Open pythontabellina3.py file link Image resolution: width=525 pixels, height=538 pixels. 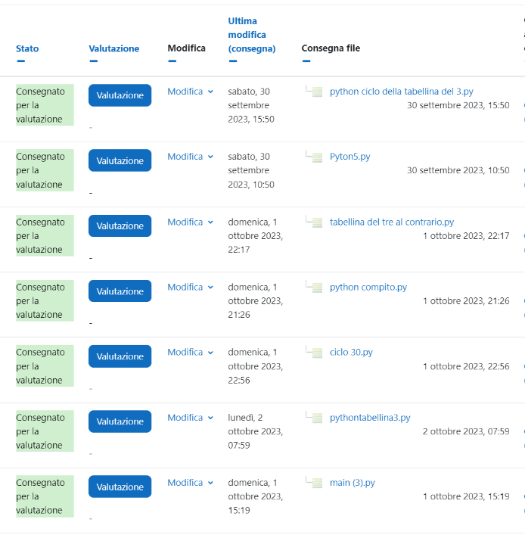(370, 418)
